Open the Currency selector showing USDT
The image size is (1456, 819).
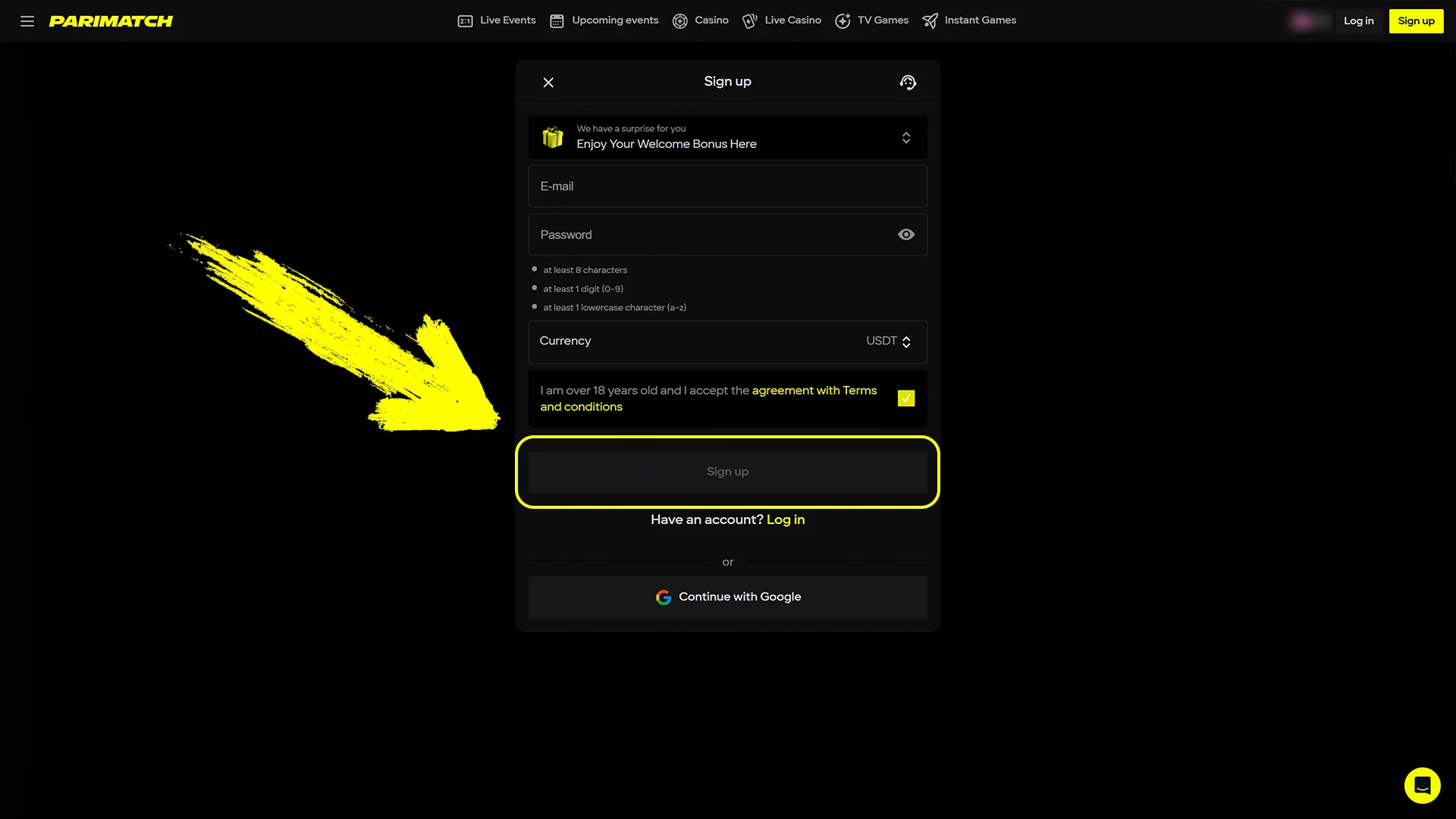pyautogui.click(x=889, y=341)
